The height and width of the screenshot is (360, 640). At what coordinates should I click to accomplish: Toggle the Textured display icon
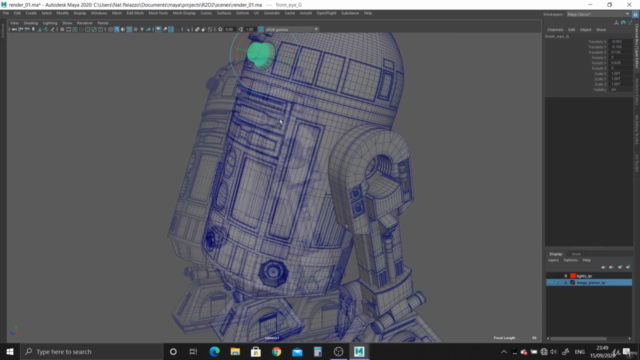pos(136,29)
